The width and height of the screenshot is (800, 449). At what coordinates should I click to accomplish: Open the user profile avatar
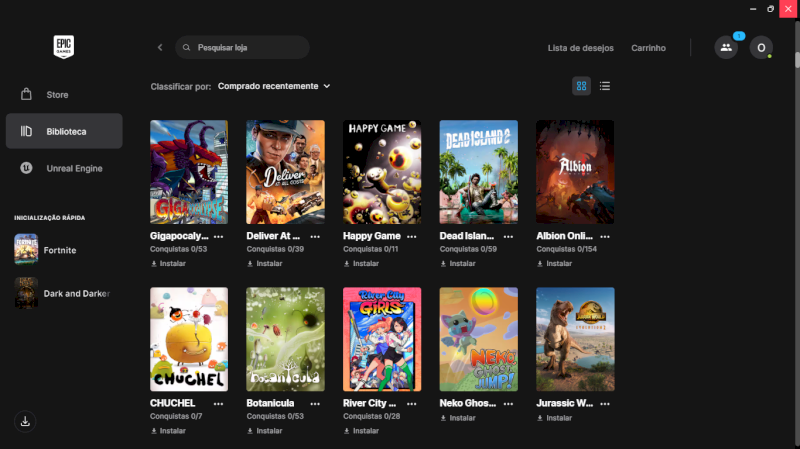point(761,47)
